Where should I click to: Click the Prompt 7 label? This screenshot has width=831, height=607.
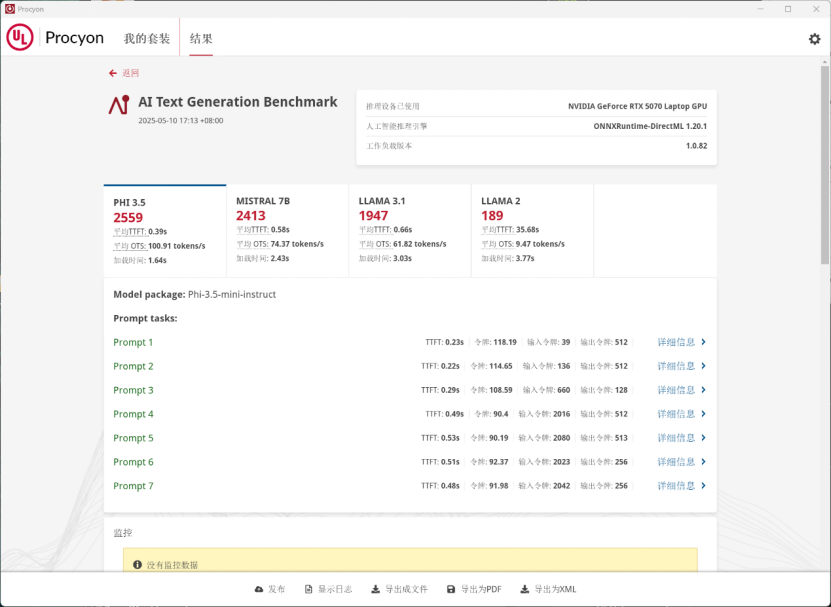click(x=134, y=486)
